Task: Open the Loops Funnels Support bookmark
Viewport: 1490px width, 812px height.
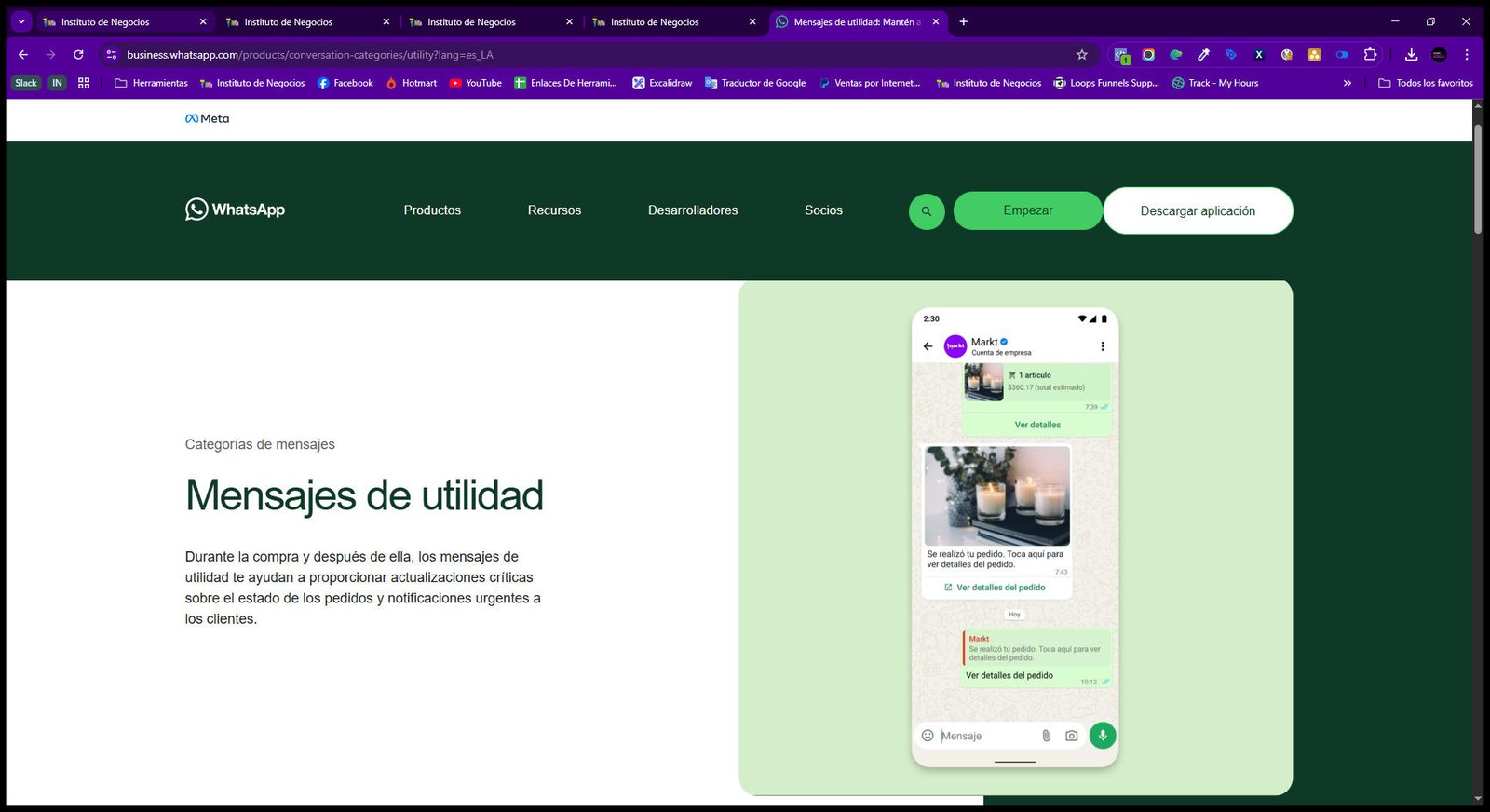Action: (1106, 83)
